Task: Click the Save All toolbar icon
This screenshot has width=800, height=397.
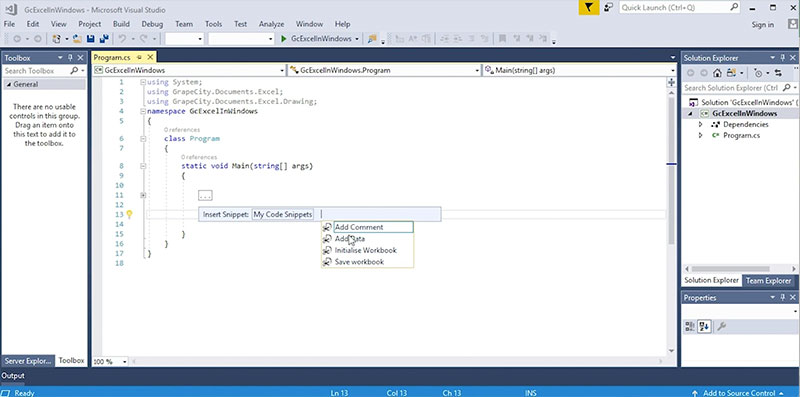Action: click(x=104, y=39)
